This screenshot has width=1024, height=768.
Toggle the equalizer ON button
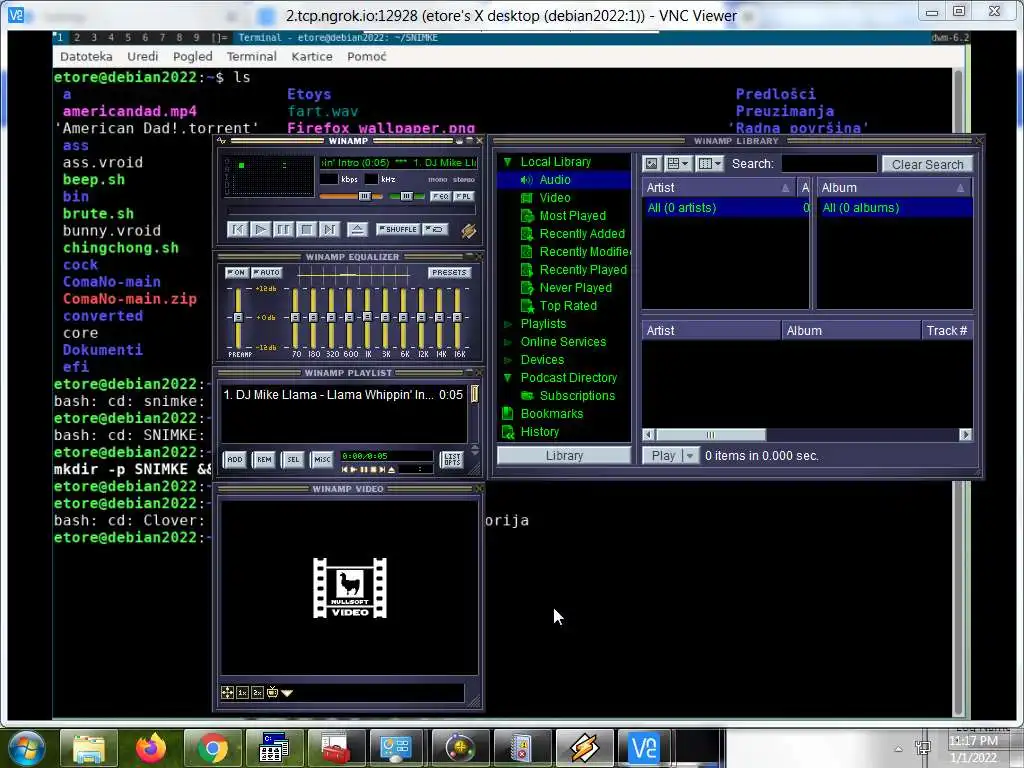point(236,272)
